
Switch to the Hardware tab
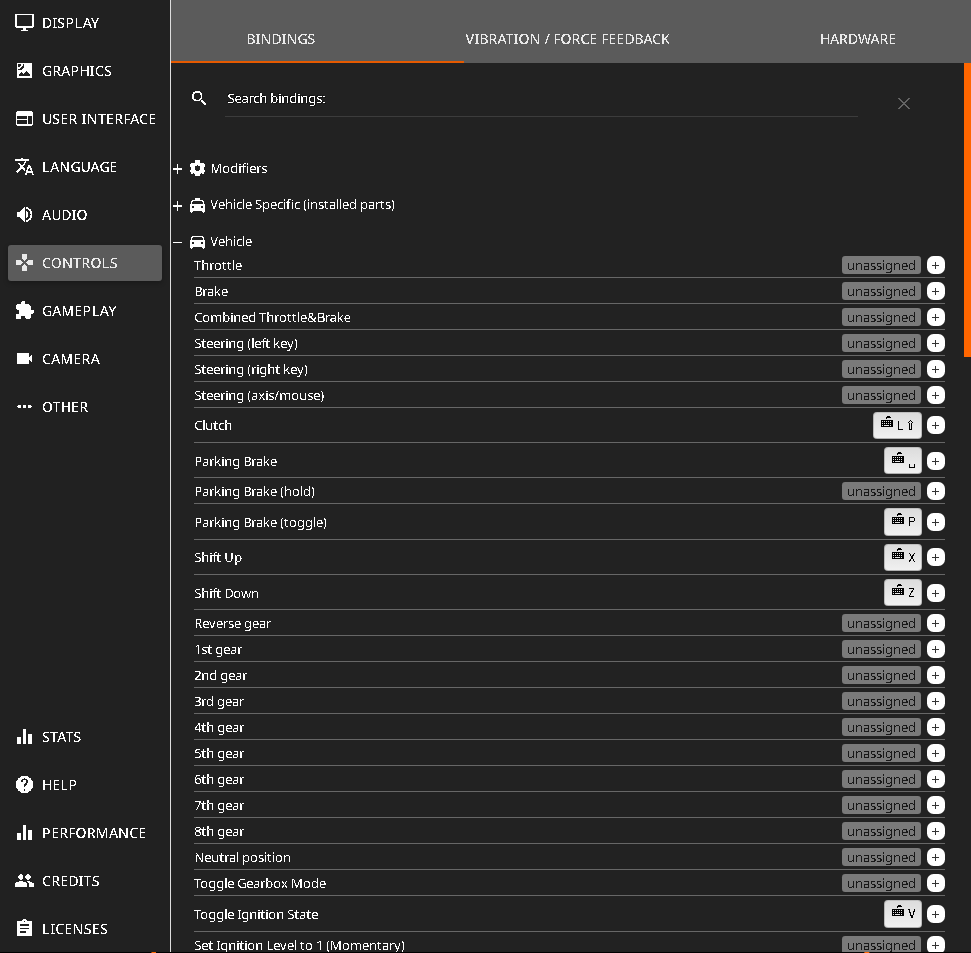[857, 39]
